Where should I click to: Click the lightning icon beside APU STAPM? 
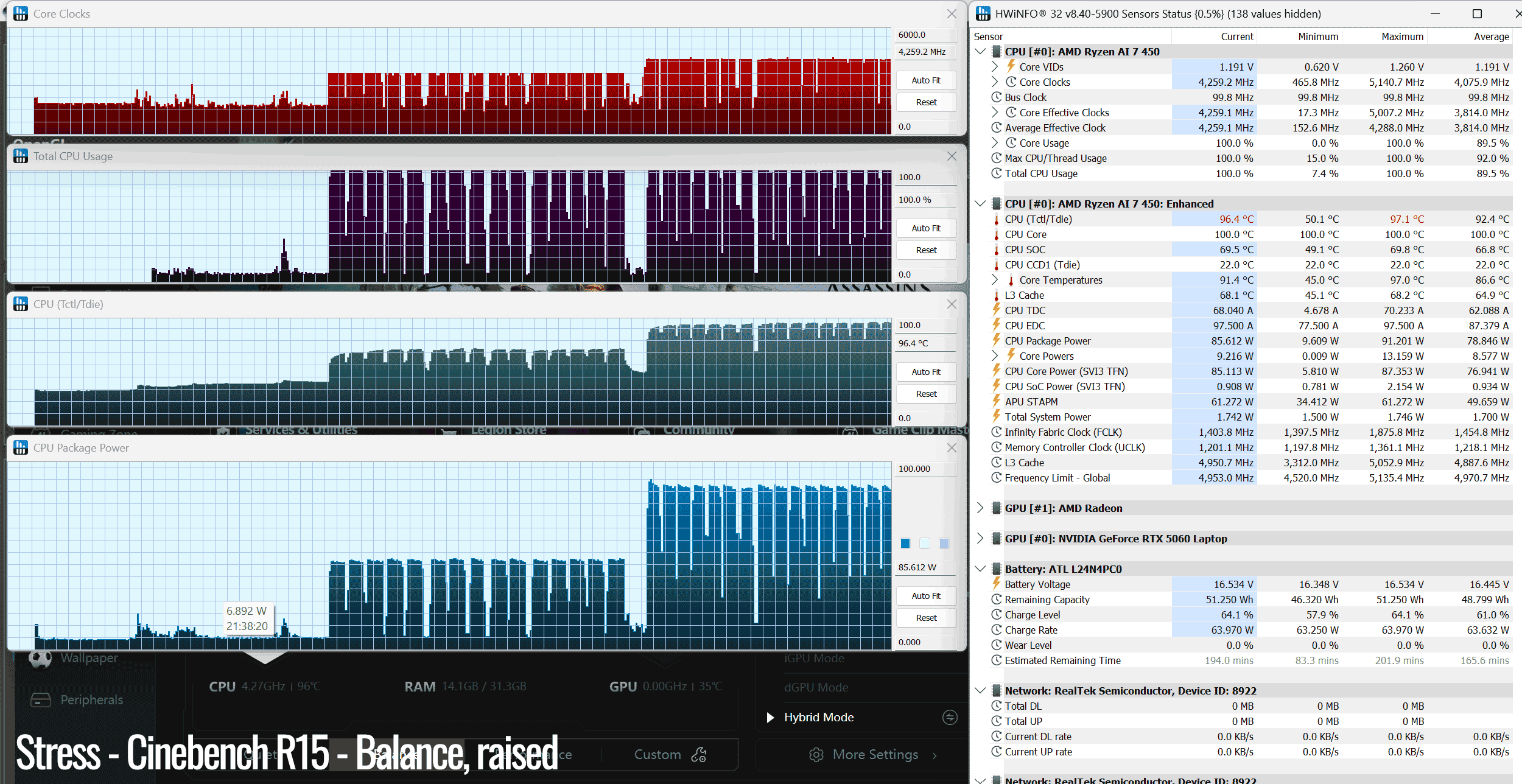997,401
